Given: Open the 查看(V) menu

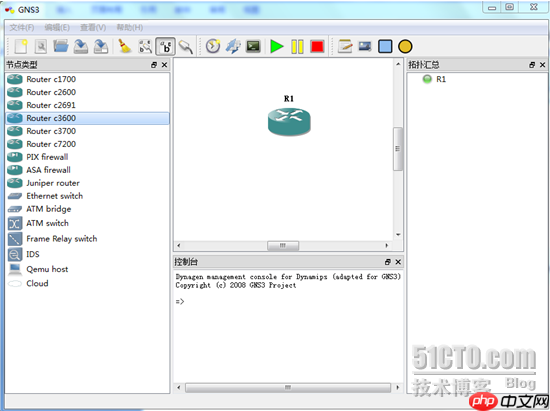Looking at the screenshot, I should click(93, 27).
